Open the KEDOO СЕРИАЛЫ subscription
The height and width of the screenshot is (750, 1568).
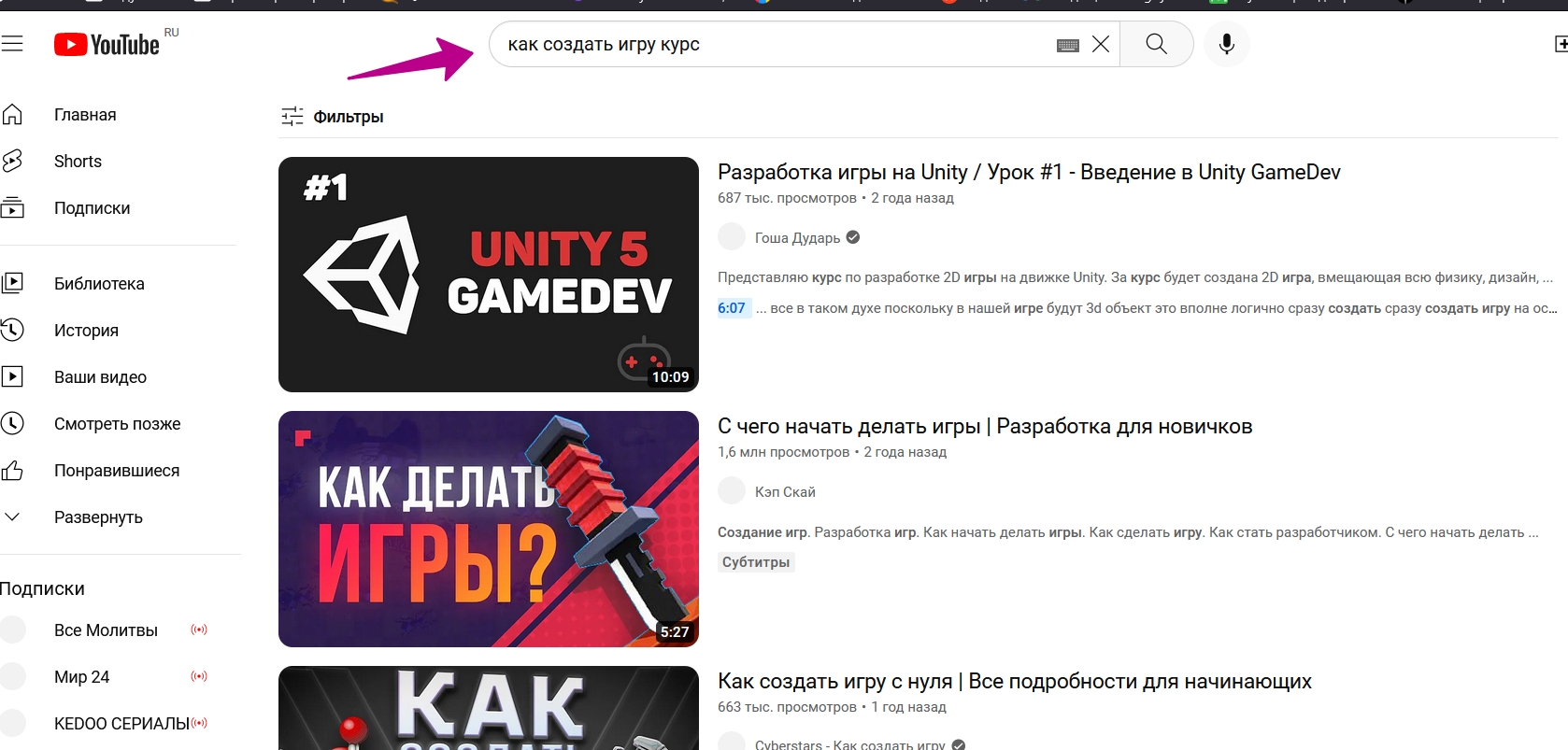(x=121, y=723)
